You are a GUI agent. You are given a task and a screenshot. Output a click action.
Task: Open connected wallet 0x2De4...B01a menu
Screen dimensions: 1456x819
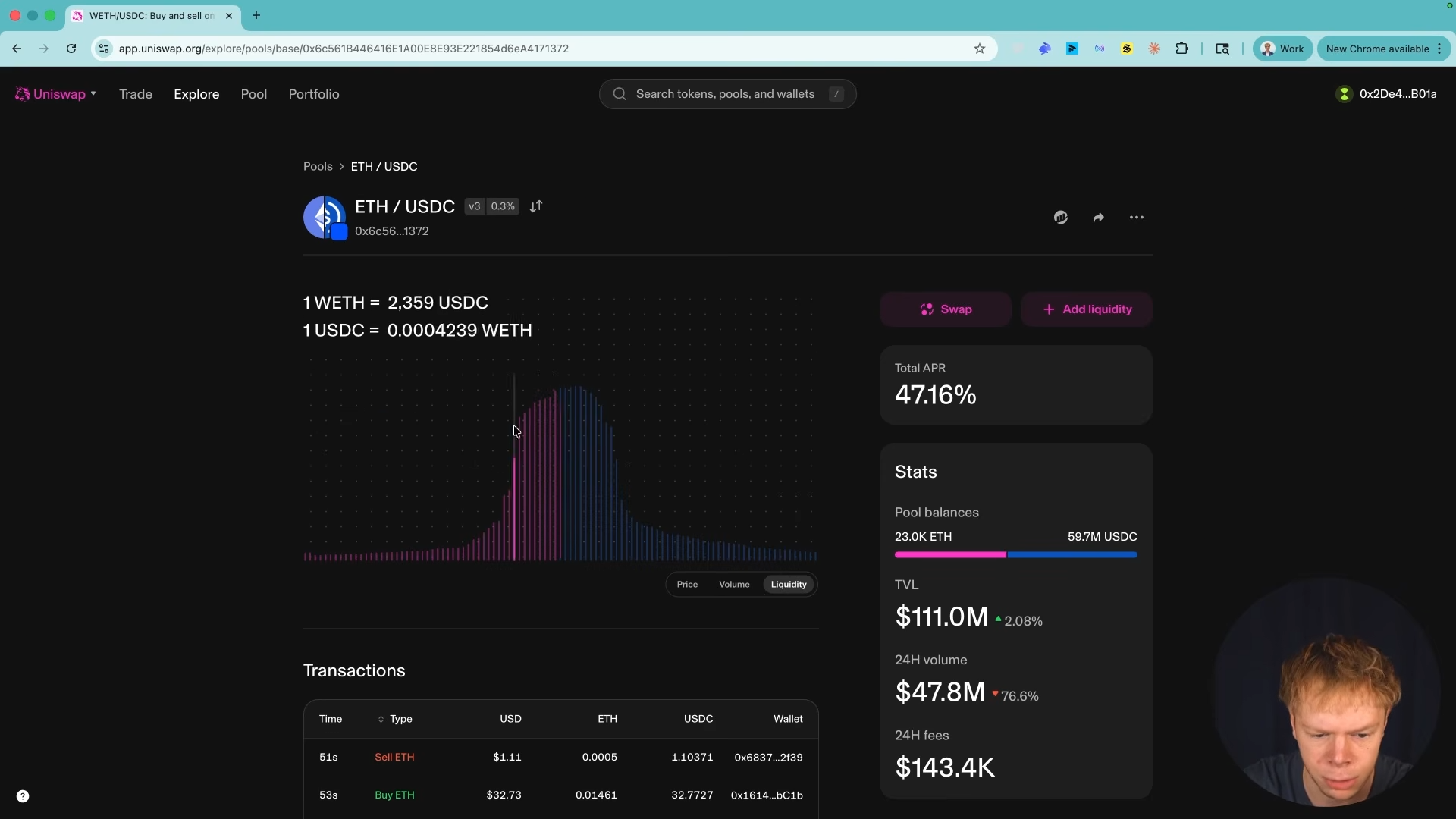pyautogui.click(x=1386, y=94)
